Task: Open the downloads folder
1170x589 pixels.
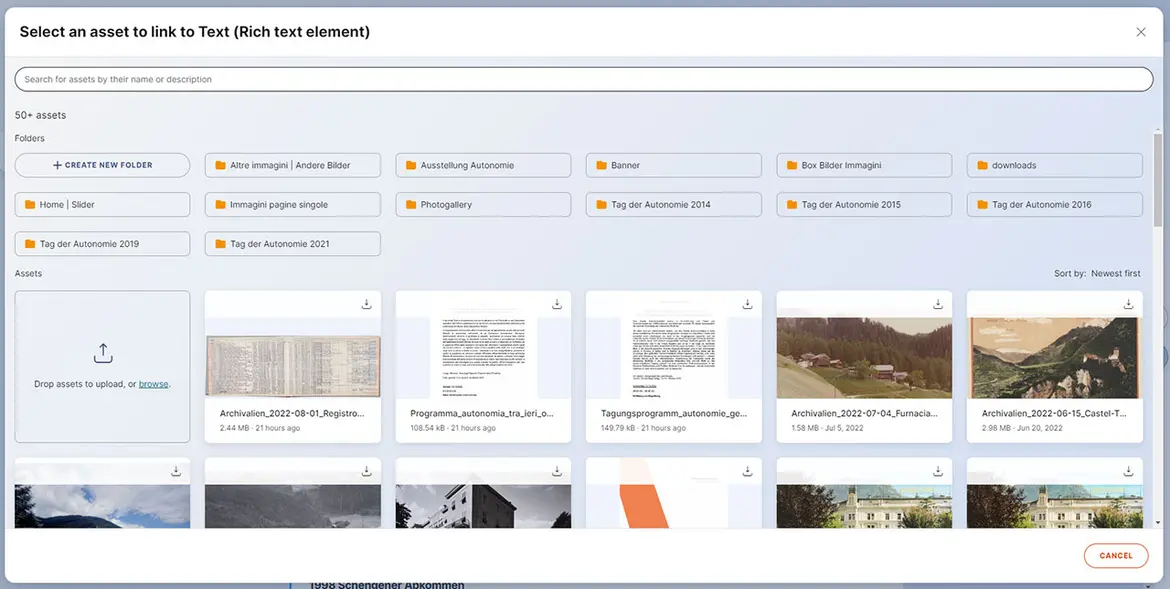Action: (x=1054, y=165)
